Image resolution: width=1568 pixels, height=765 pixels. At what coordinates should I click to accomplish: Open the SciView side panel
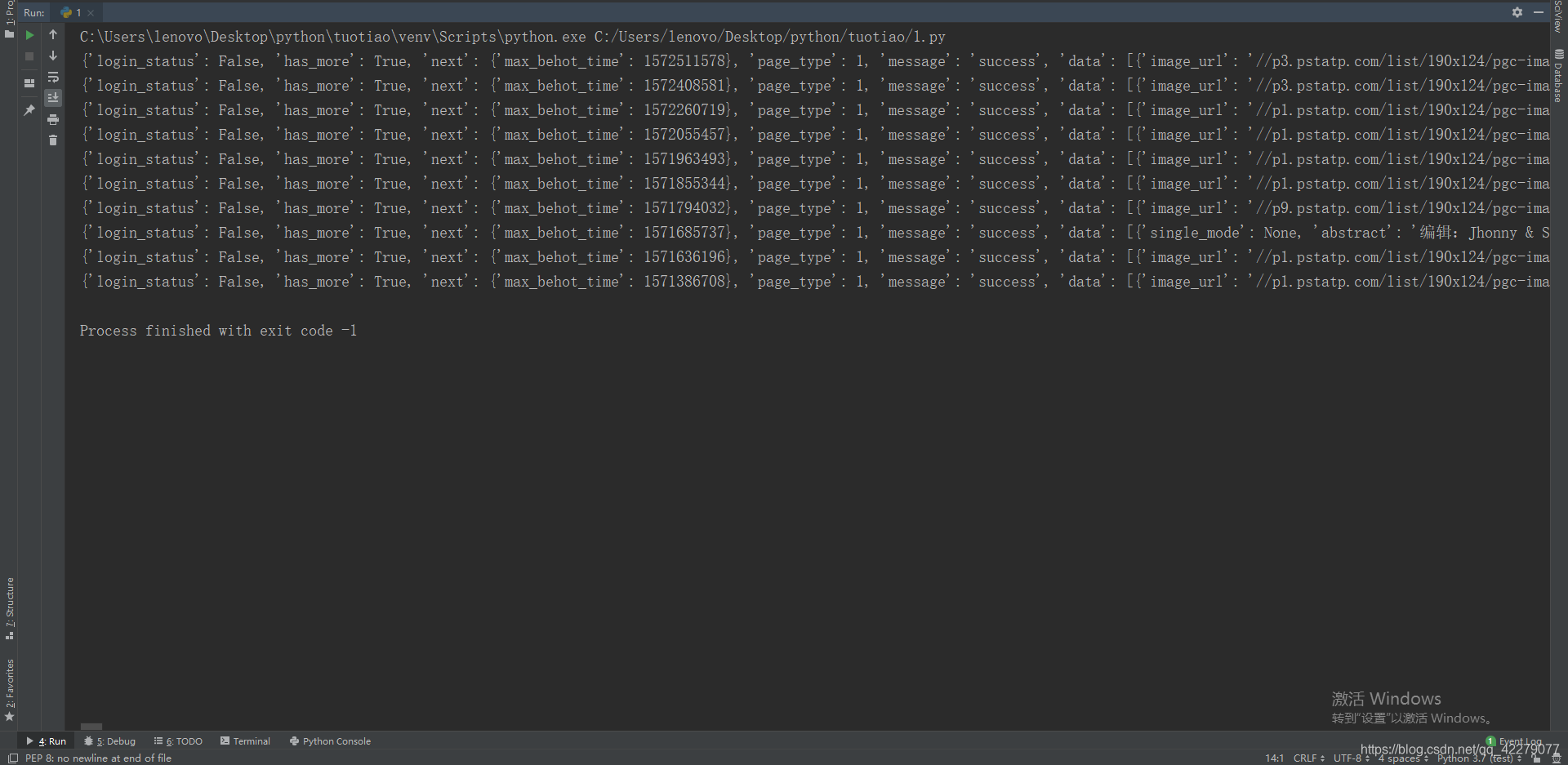(1559, 16)
